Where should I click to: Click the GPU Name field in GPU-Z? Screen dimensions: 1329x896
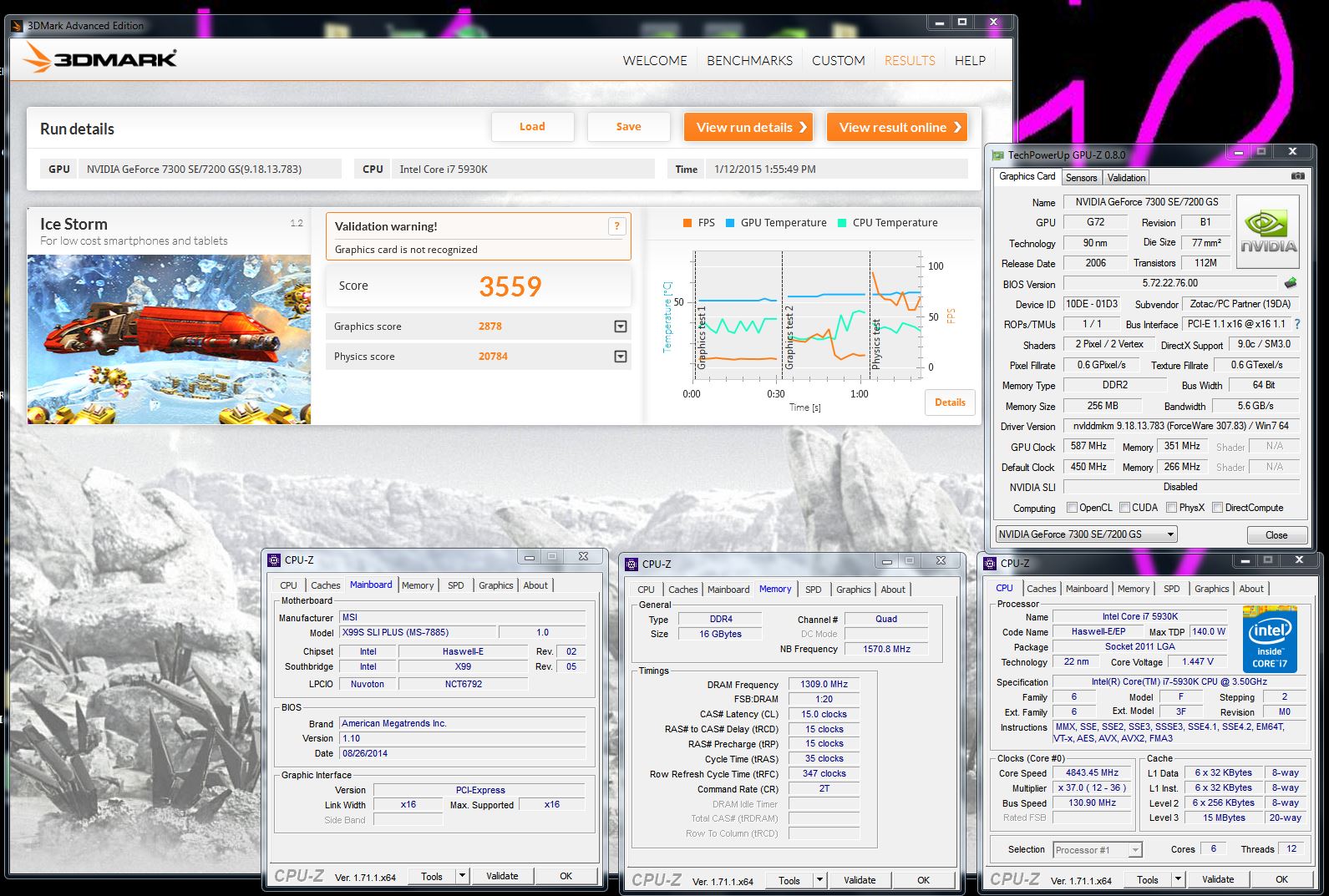coord(1146,202)
